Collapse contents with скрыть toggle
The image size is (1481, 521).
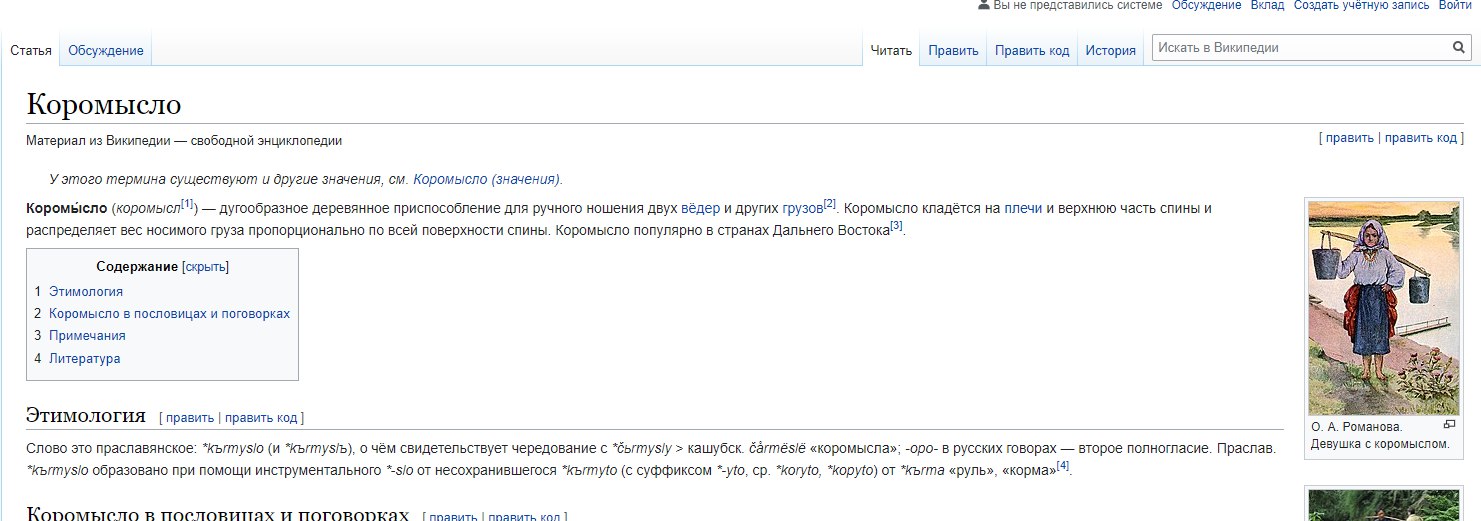tap(205, 267)
